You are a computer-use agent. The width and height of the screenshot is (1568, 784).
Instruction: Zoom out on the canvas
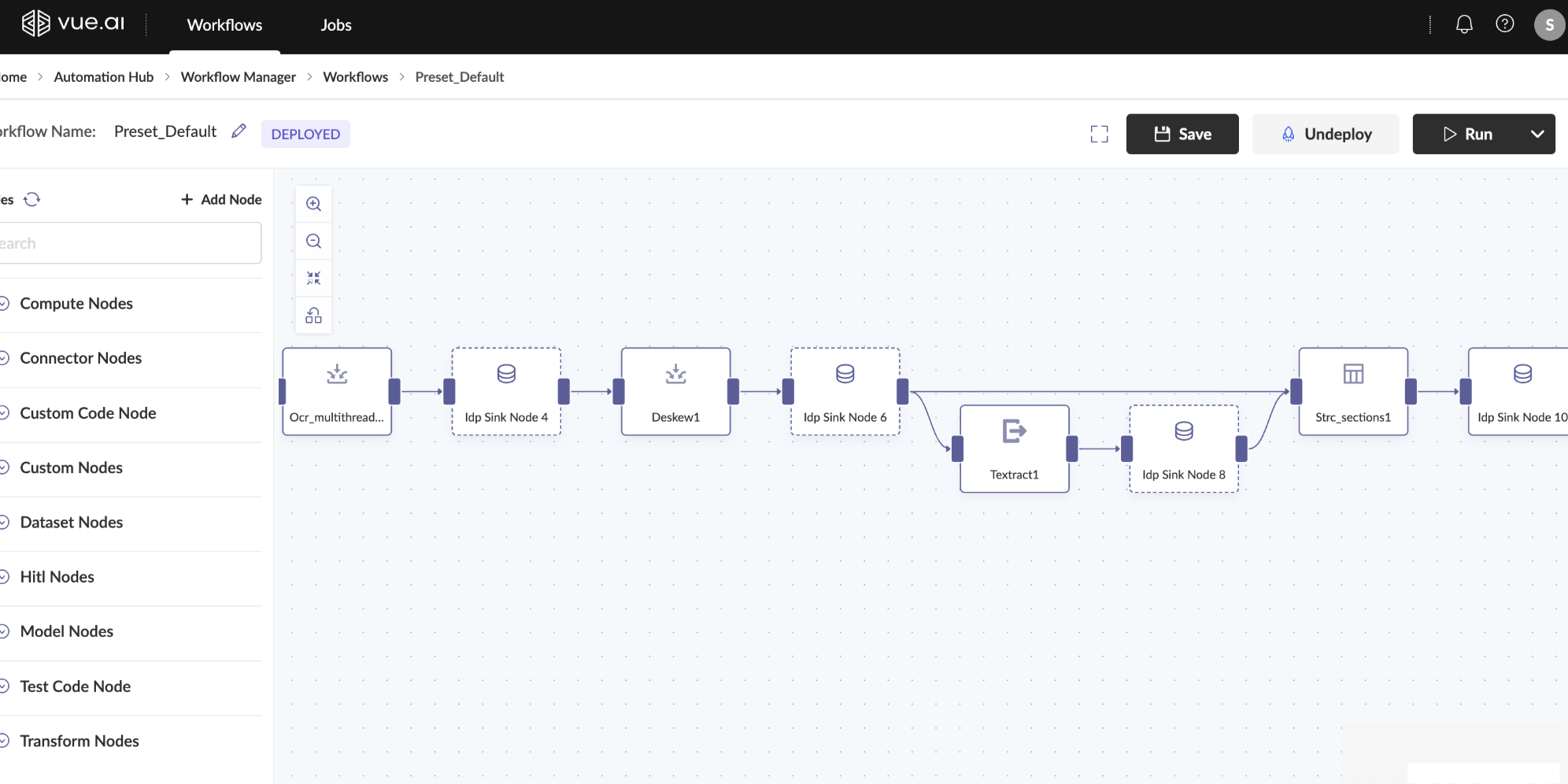click(x=313, y=241)
